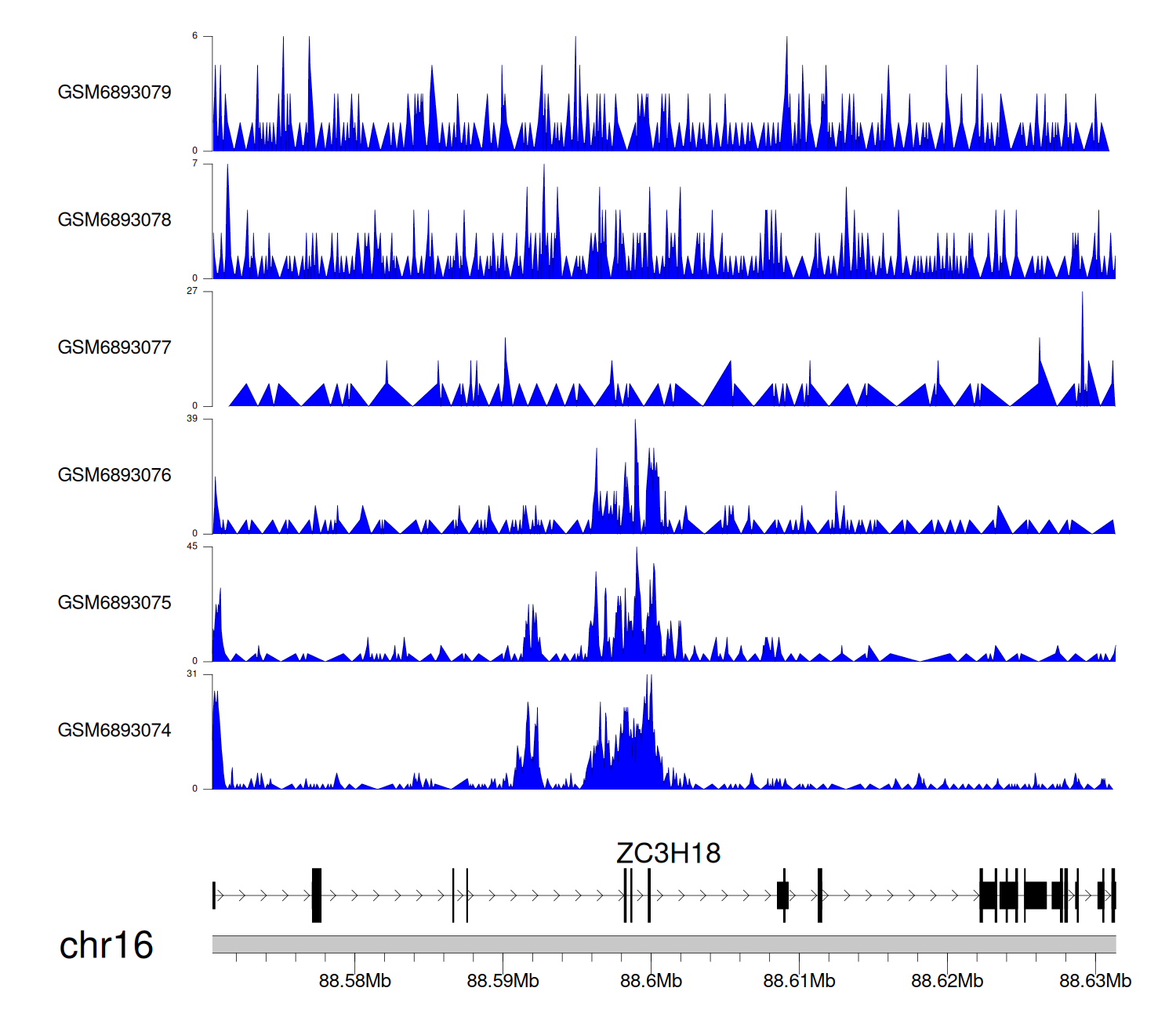Select the GSM6893074 track name
Screen dimensions: 1176x1035
pyautogui.click(x=114, y=731)
